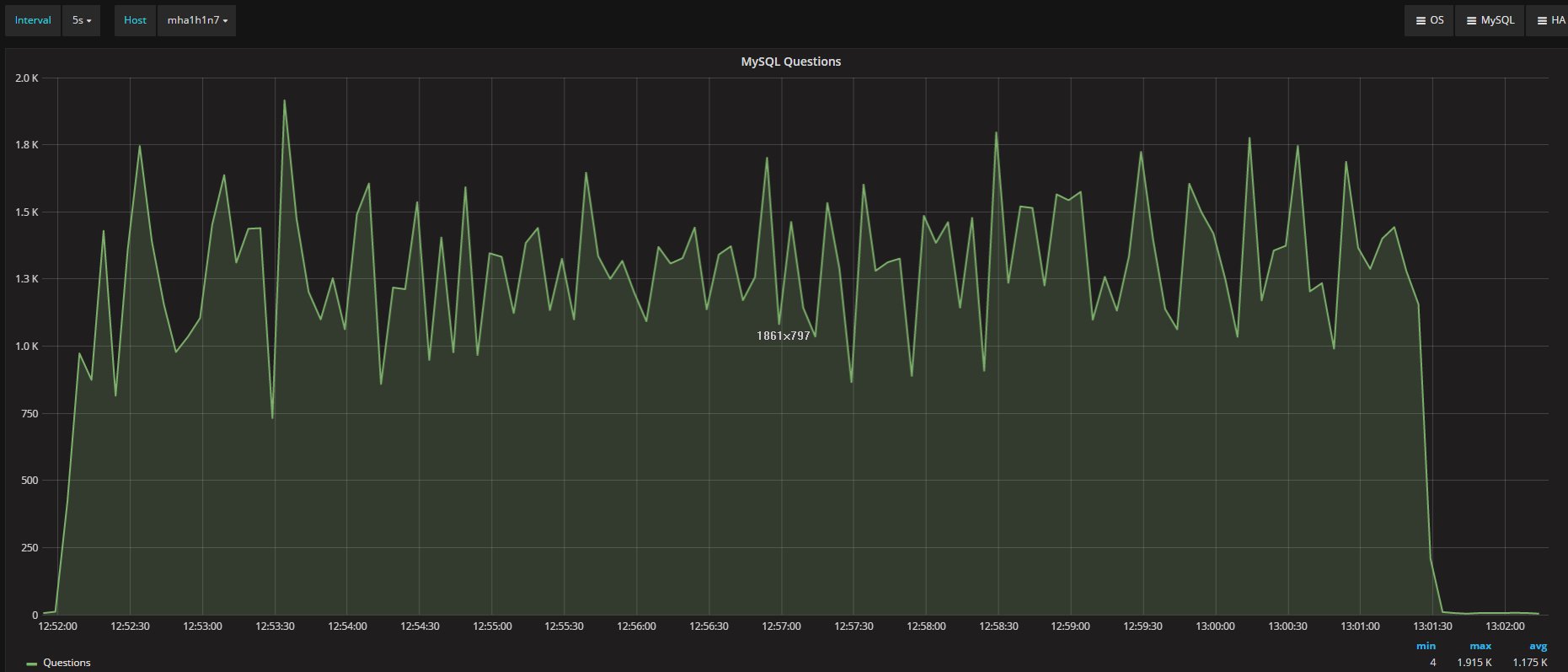Open the OS dashboards hamburger menu
Viewport: 1568px width, 672px height.
(1421, 20)
